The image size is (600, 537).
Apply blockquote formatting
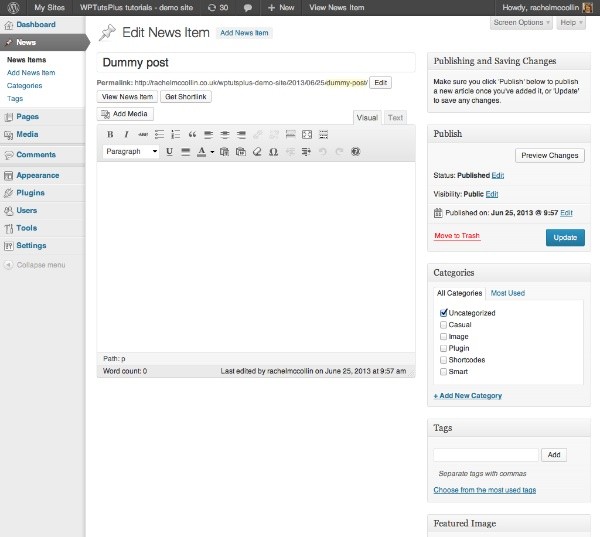tap(192, 134)
